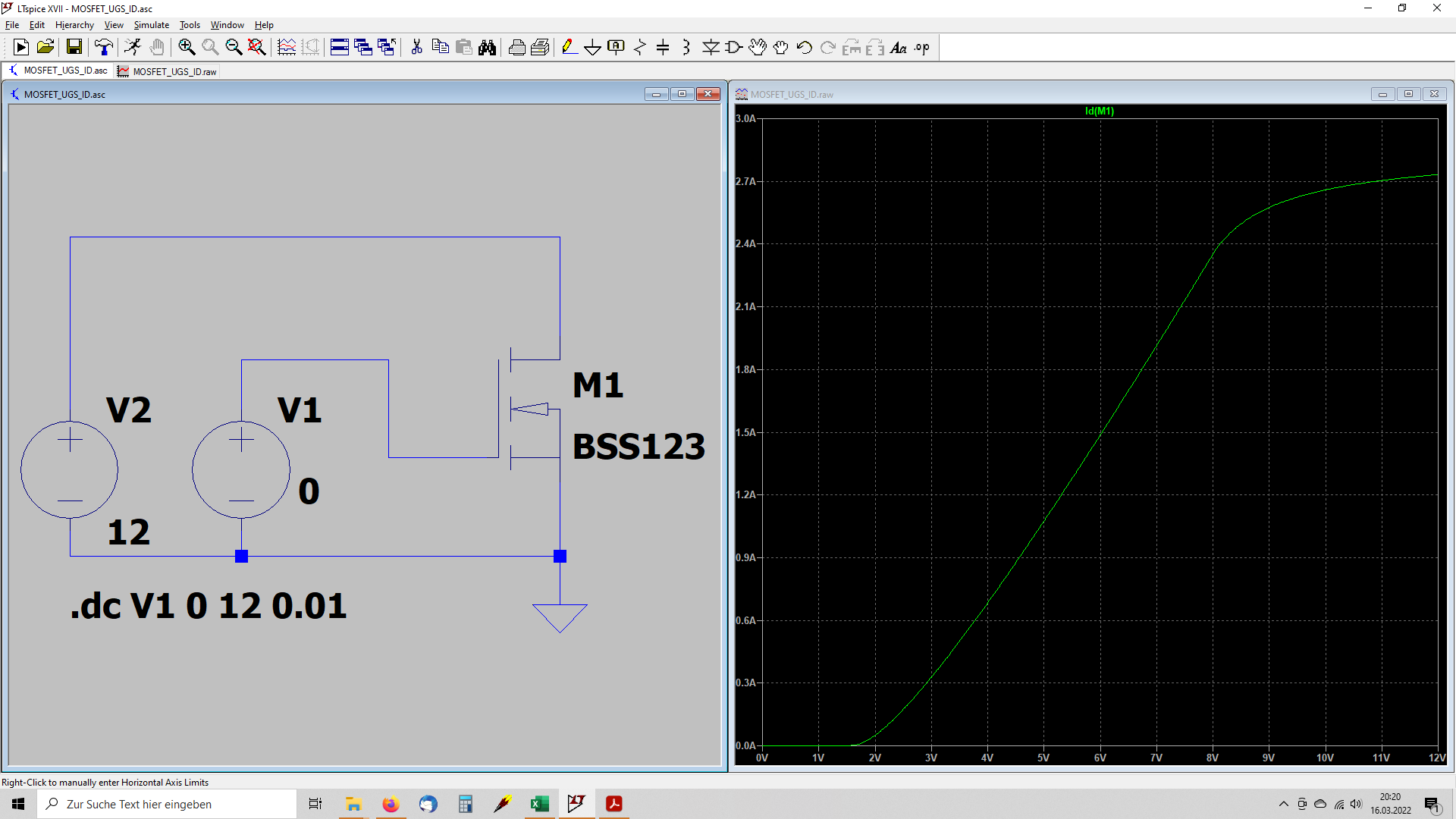
Task: Click the Find binoculars icon
Action: pos(487,47)
